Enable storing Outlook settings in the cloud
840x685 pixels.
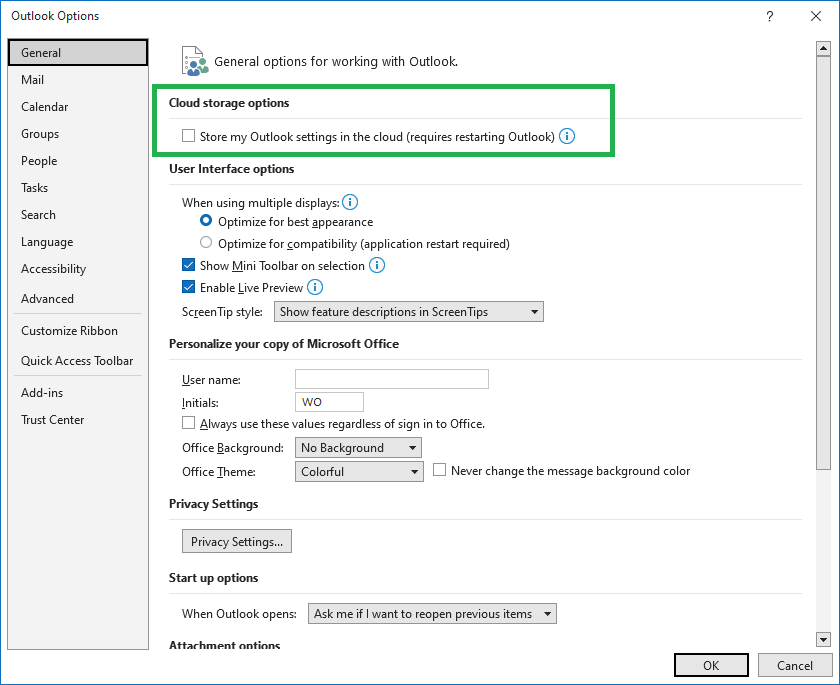coord(189,136)
